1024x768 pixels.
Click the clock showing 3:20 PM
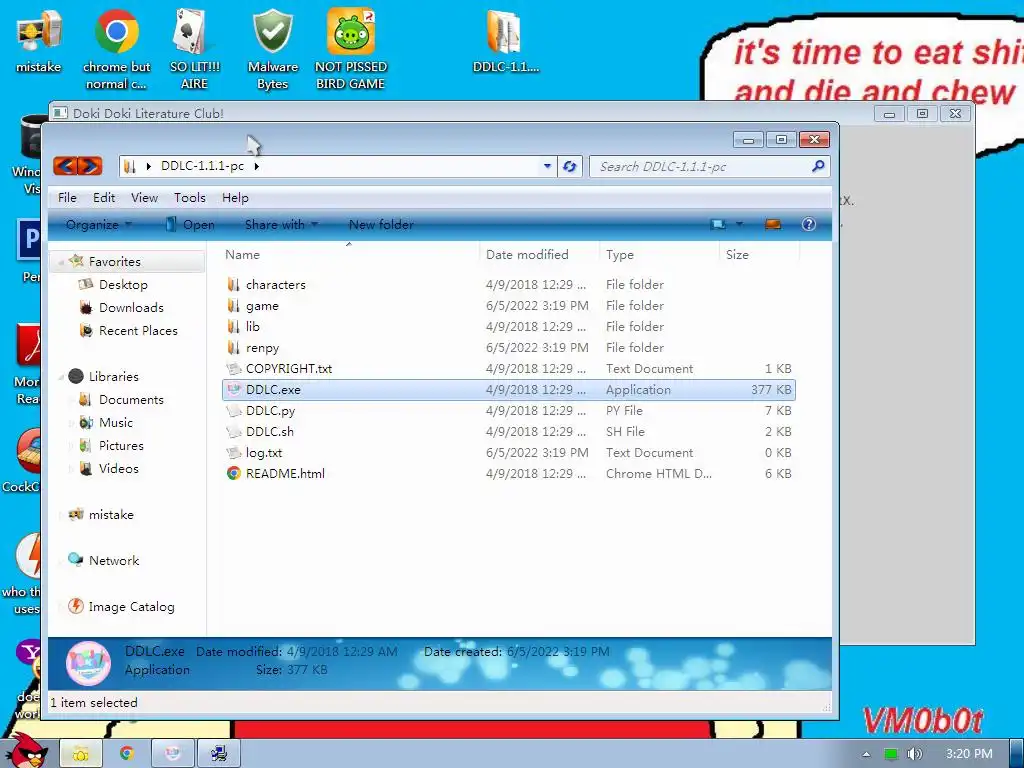coord(969,754)
